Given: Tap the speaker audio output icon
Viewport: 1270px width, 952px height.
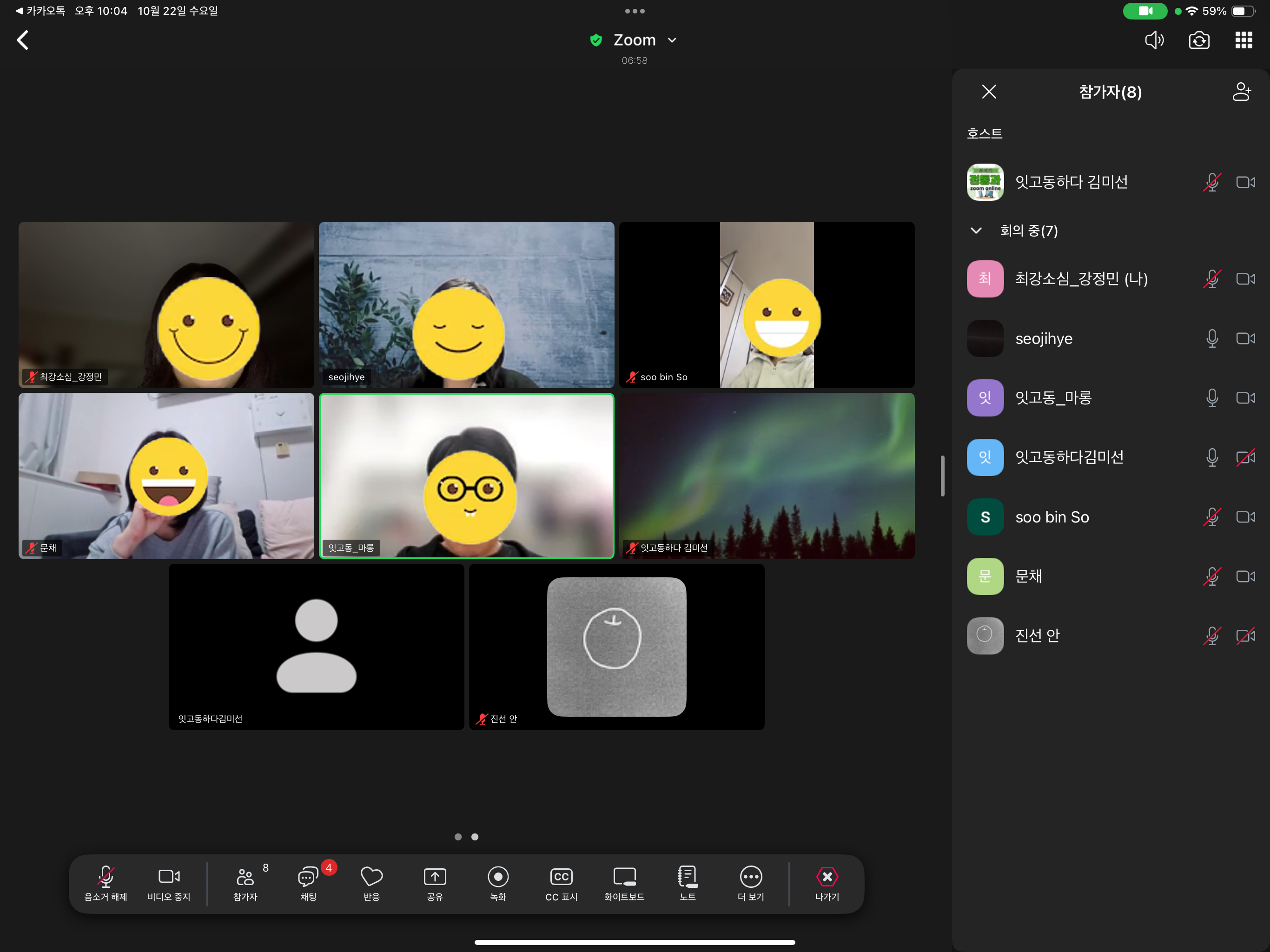Looking at the screenshot, I should click(1154, 40).
